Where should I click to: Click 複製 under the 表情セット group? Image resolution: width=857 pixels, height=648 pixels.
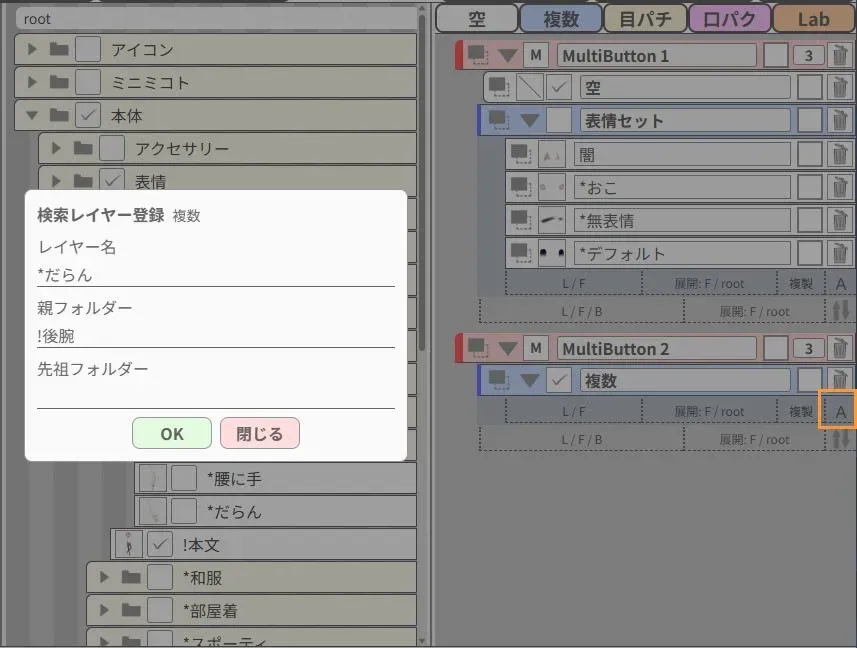(x=801, y=283)
